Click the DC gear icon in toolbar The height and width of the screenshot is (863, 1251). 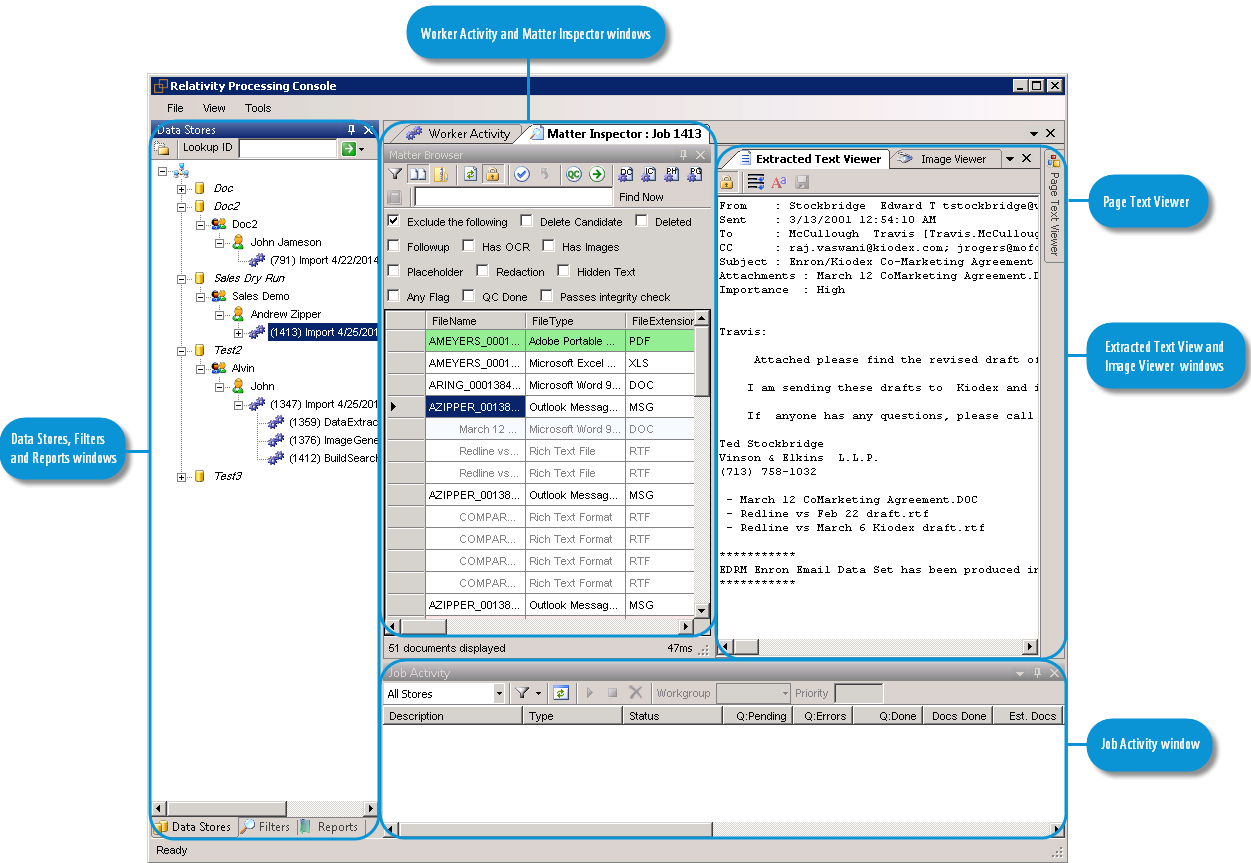(626, 174)
